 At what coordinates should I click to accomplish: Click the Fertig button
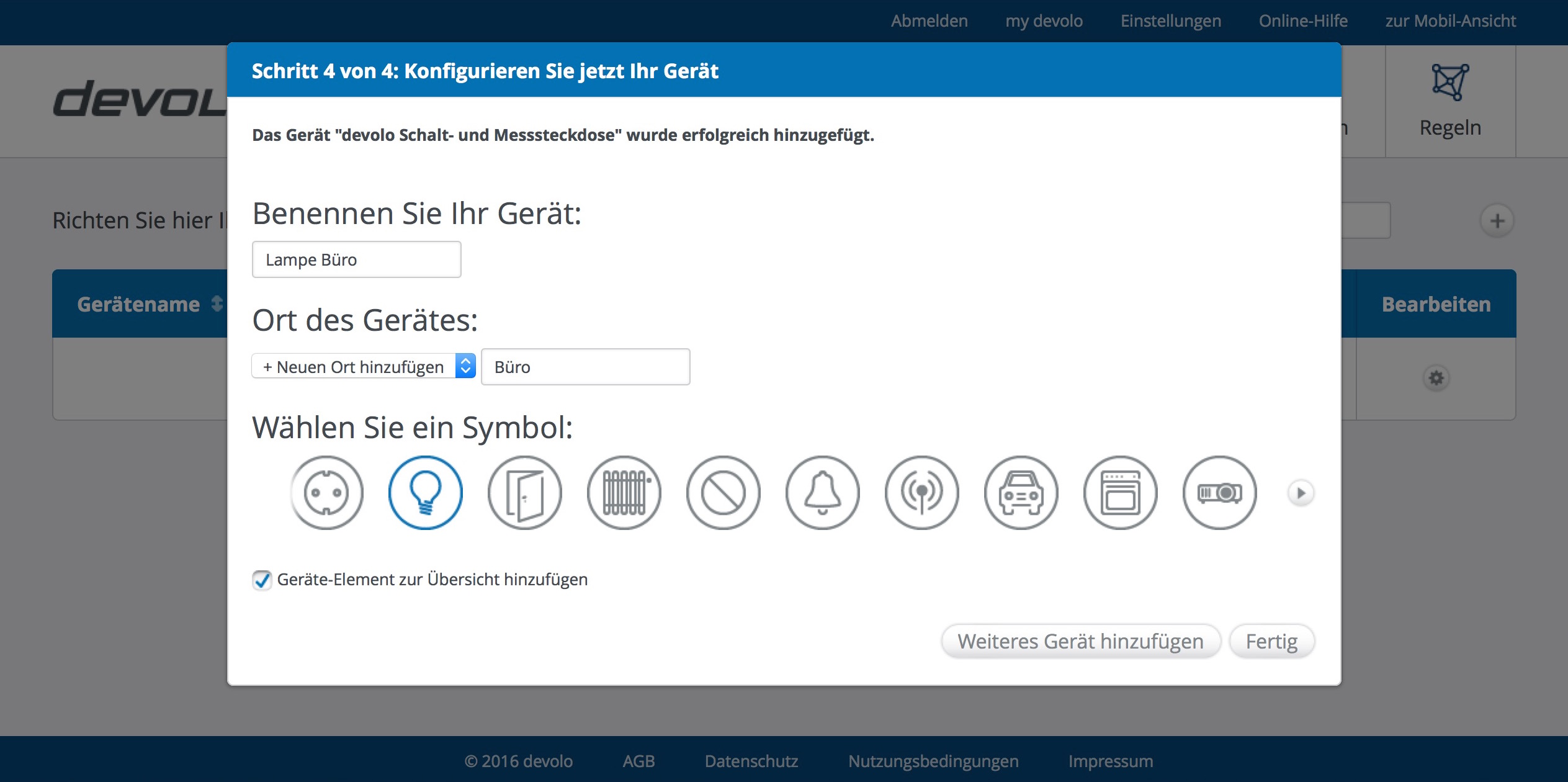tap(1272, 641)
